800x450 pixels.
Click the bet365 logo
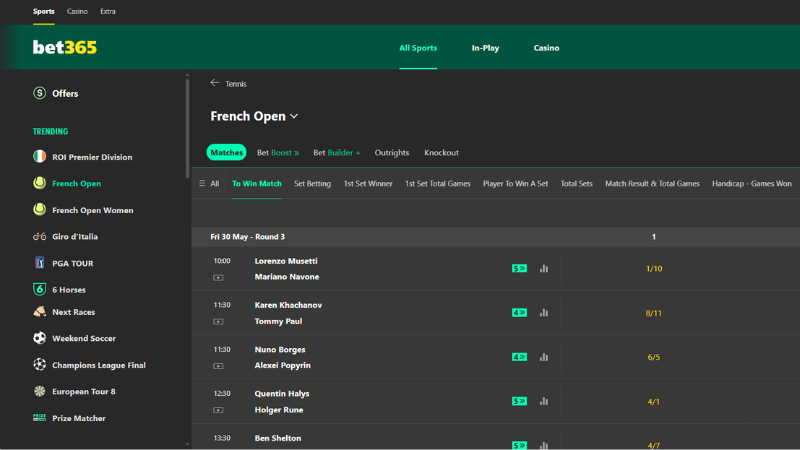(65, 47)
